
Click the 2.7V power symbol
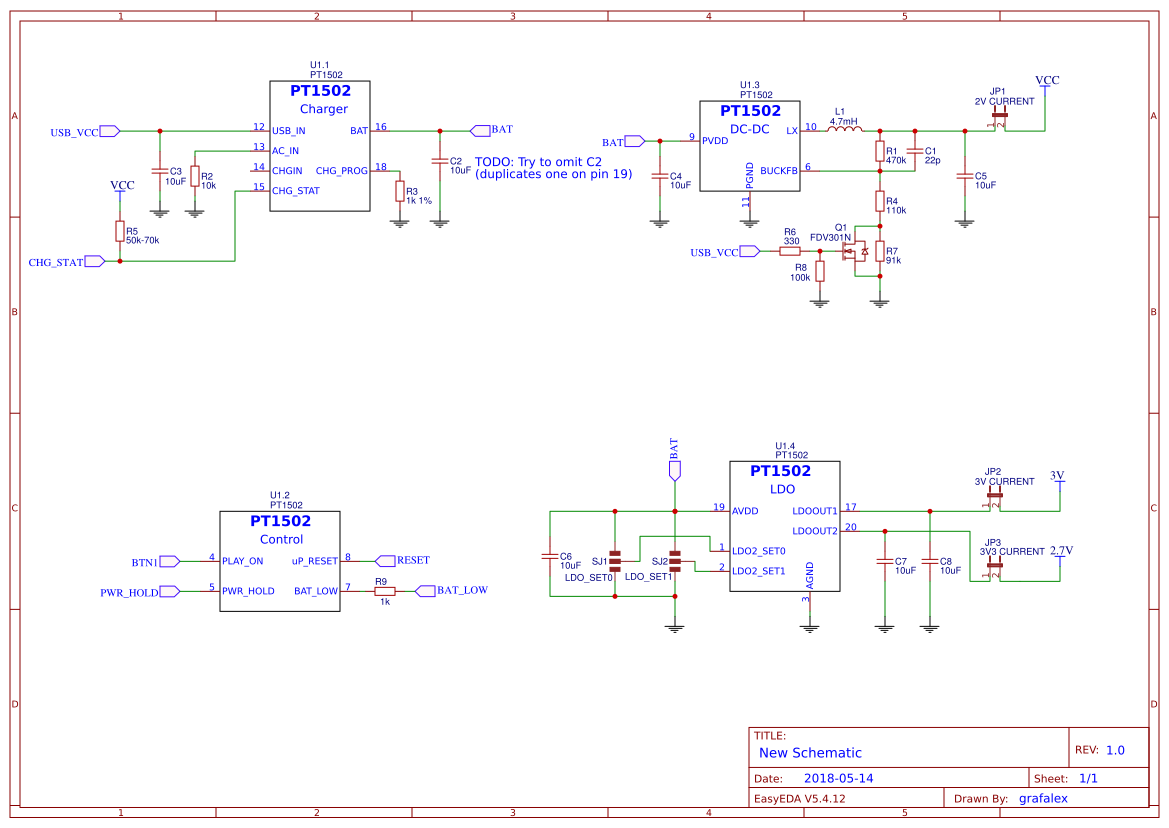[x=1061, y=554]
